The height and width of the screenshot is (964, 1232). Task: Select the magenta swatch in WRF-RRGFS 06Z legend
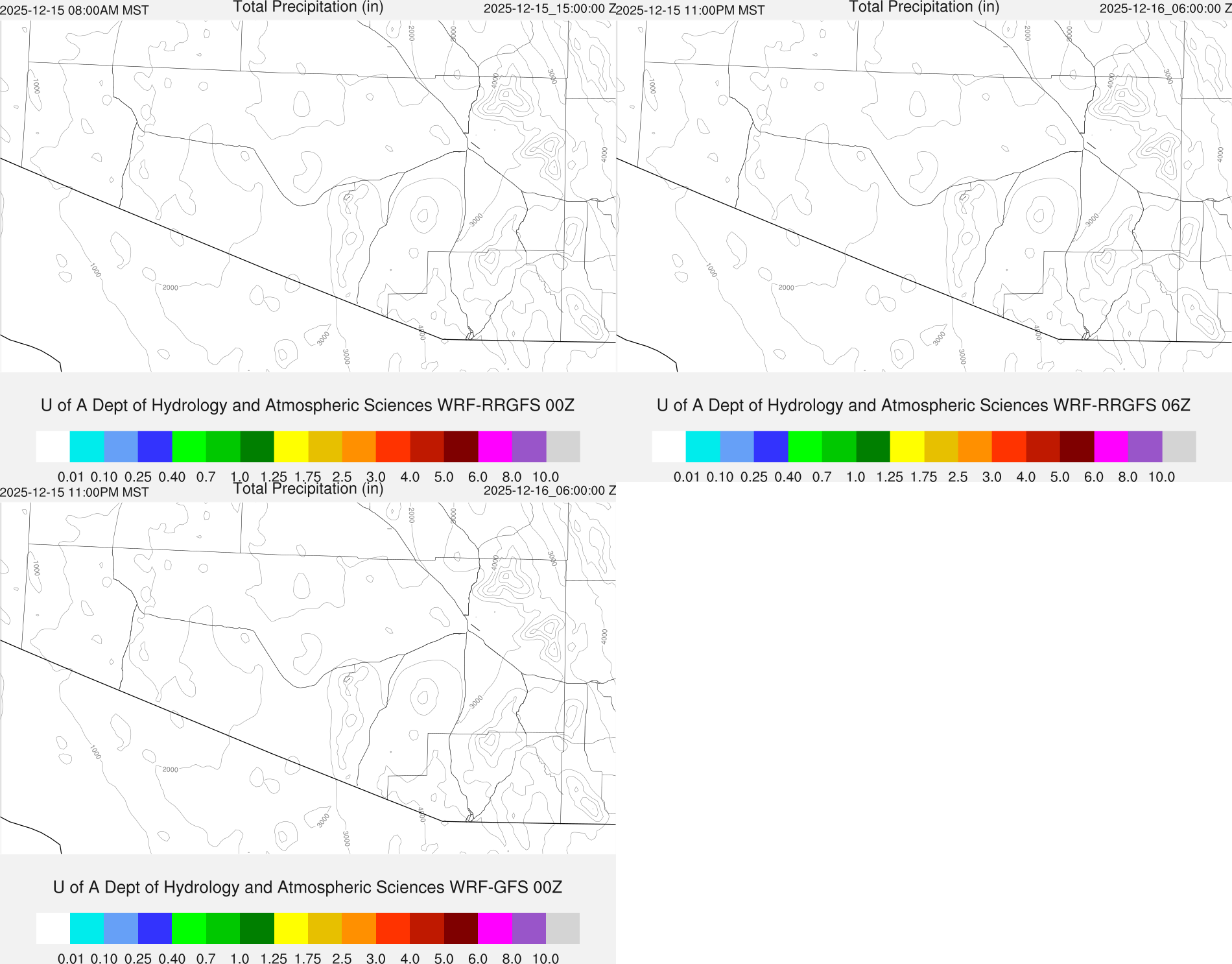[1111, 446]
